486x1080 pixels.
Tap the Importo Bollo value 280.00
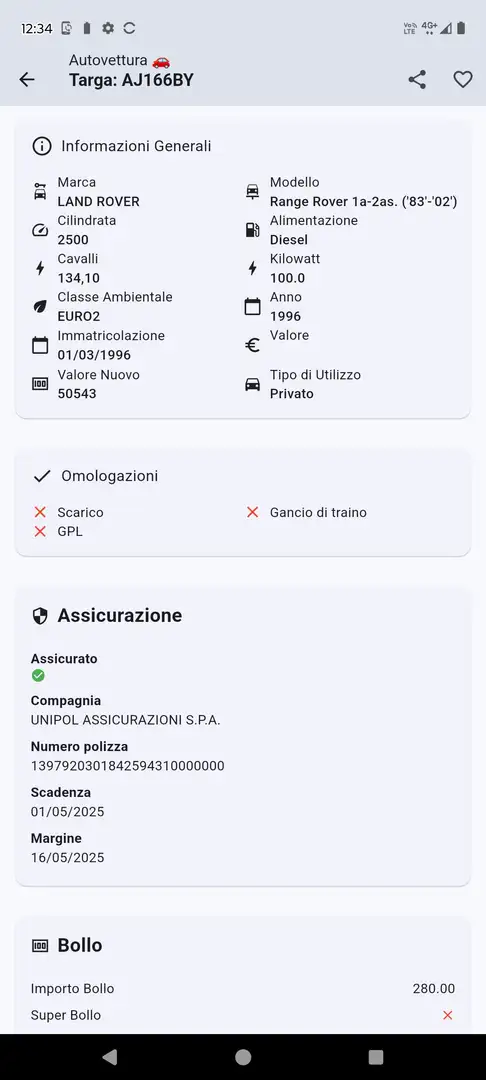tap(434, 988)
